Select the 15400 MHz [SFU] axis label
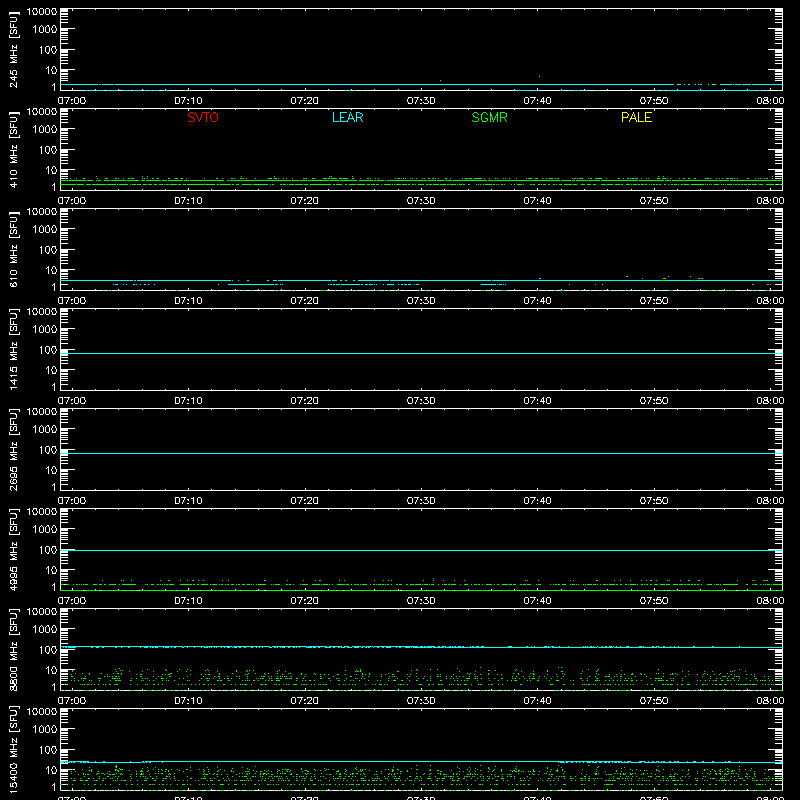 tap(13, 749)
